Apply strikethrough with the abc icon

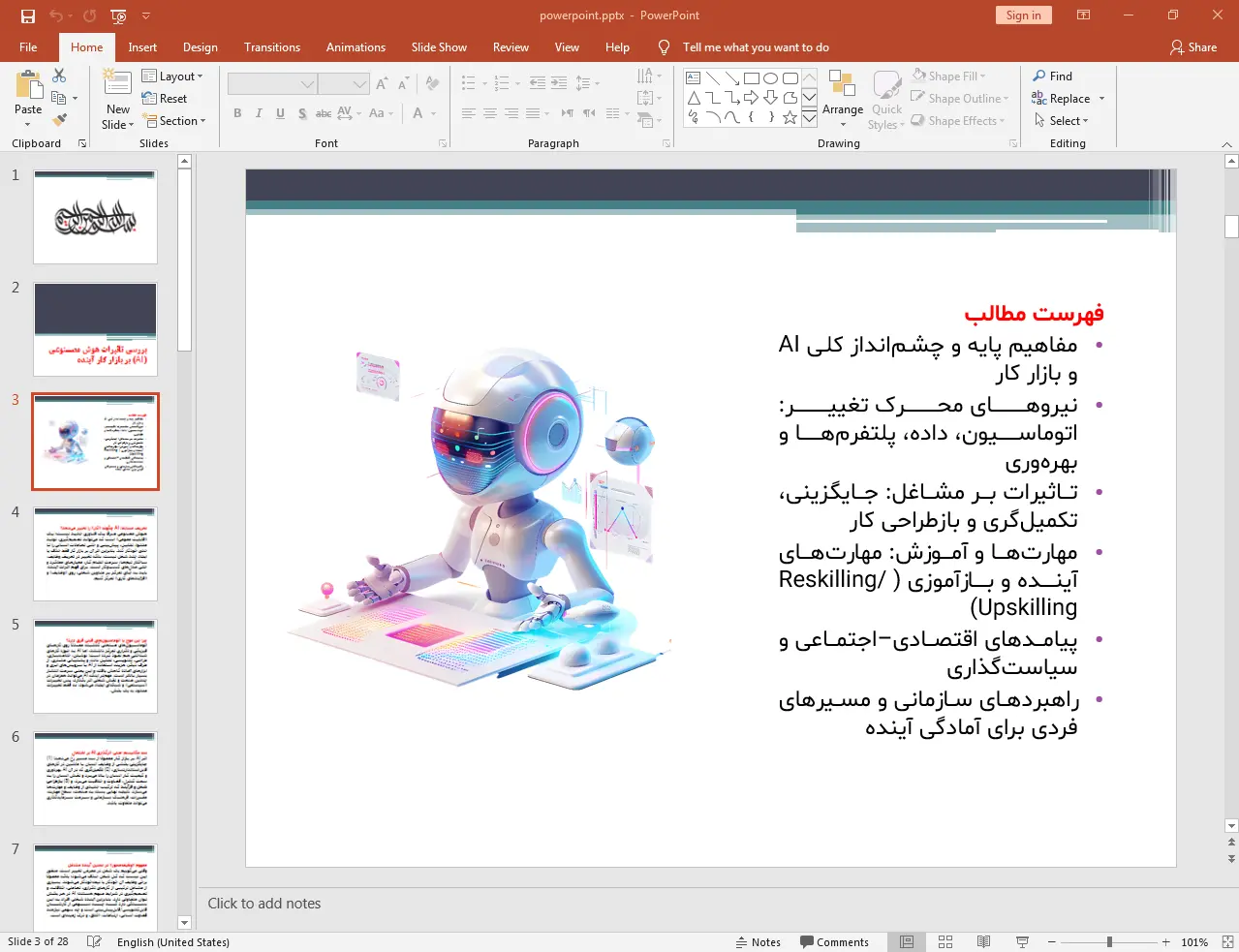324,113
